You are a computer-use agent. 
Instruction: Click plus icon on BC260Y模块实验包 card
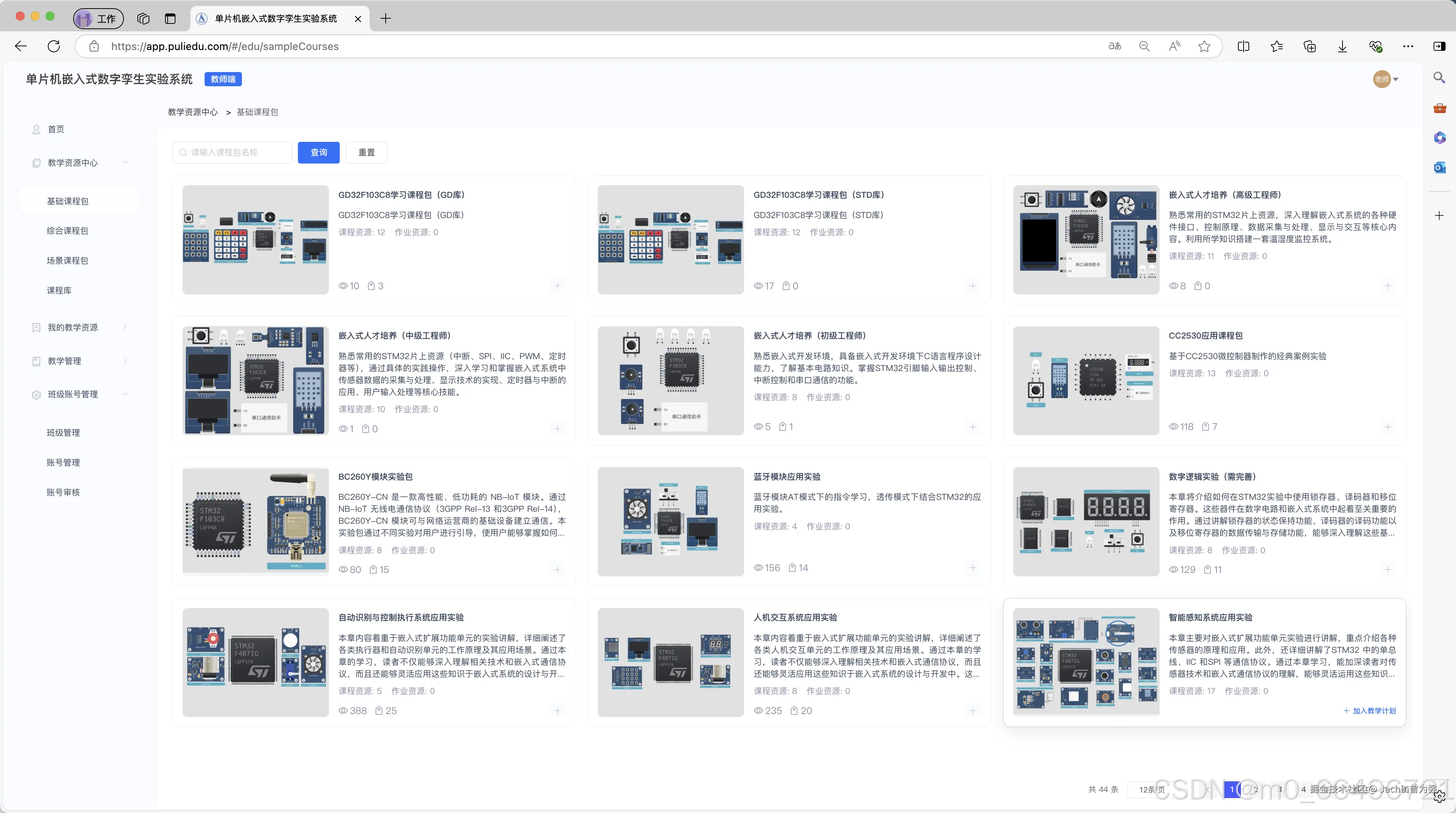tap(557, 569)
